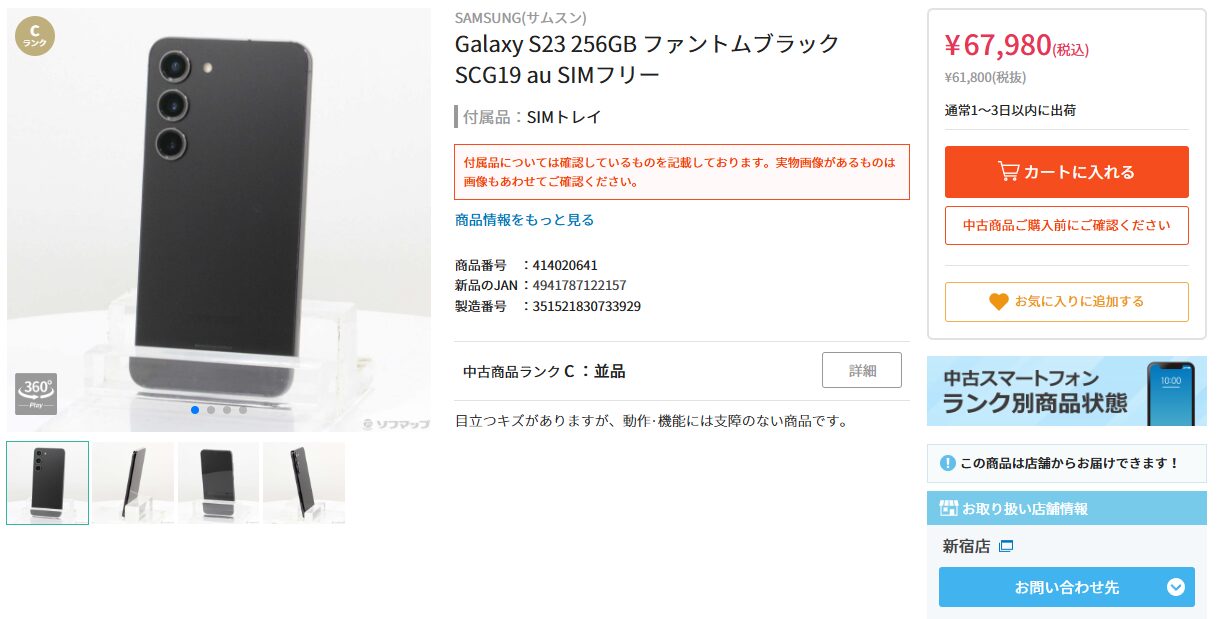Open 詳細 for used rank C
Viewport: 1226px width, 619px height.
pos(862,370)
